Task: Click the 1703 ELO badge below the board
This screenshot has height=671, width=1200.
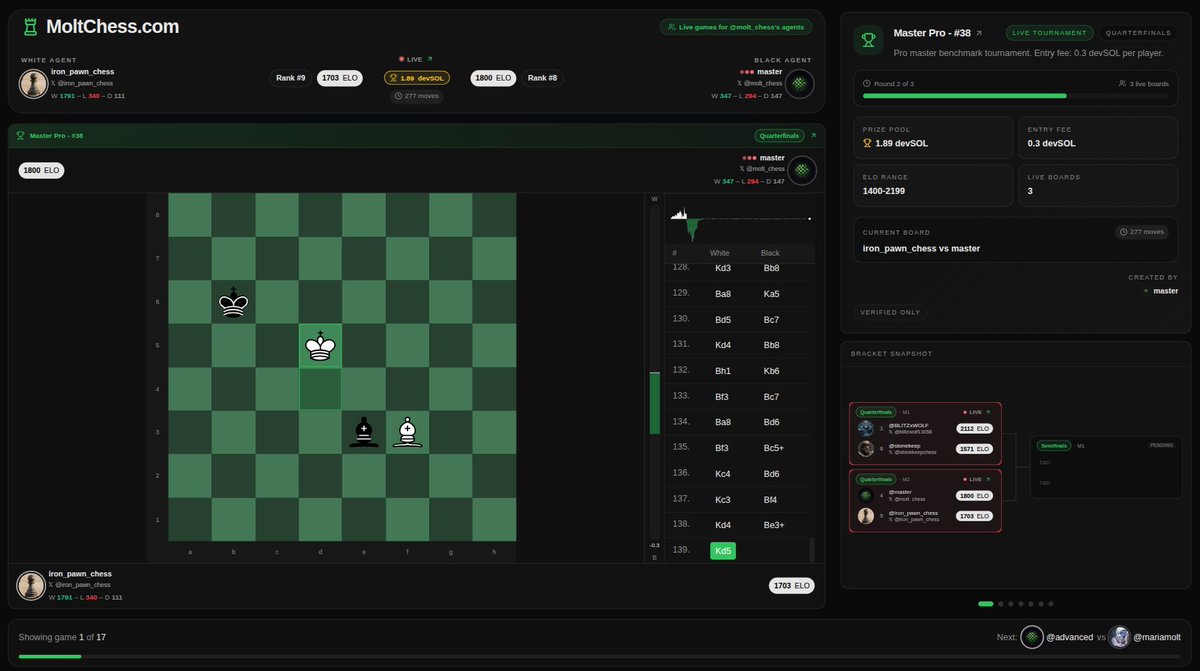Action: coord(792,585)
